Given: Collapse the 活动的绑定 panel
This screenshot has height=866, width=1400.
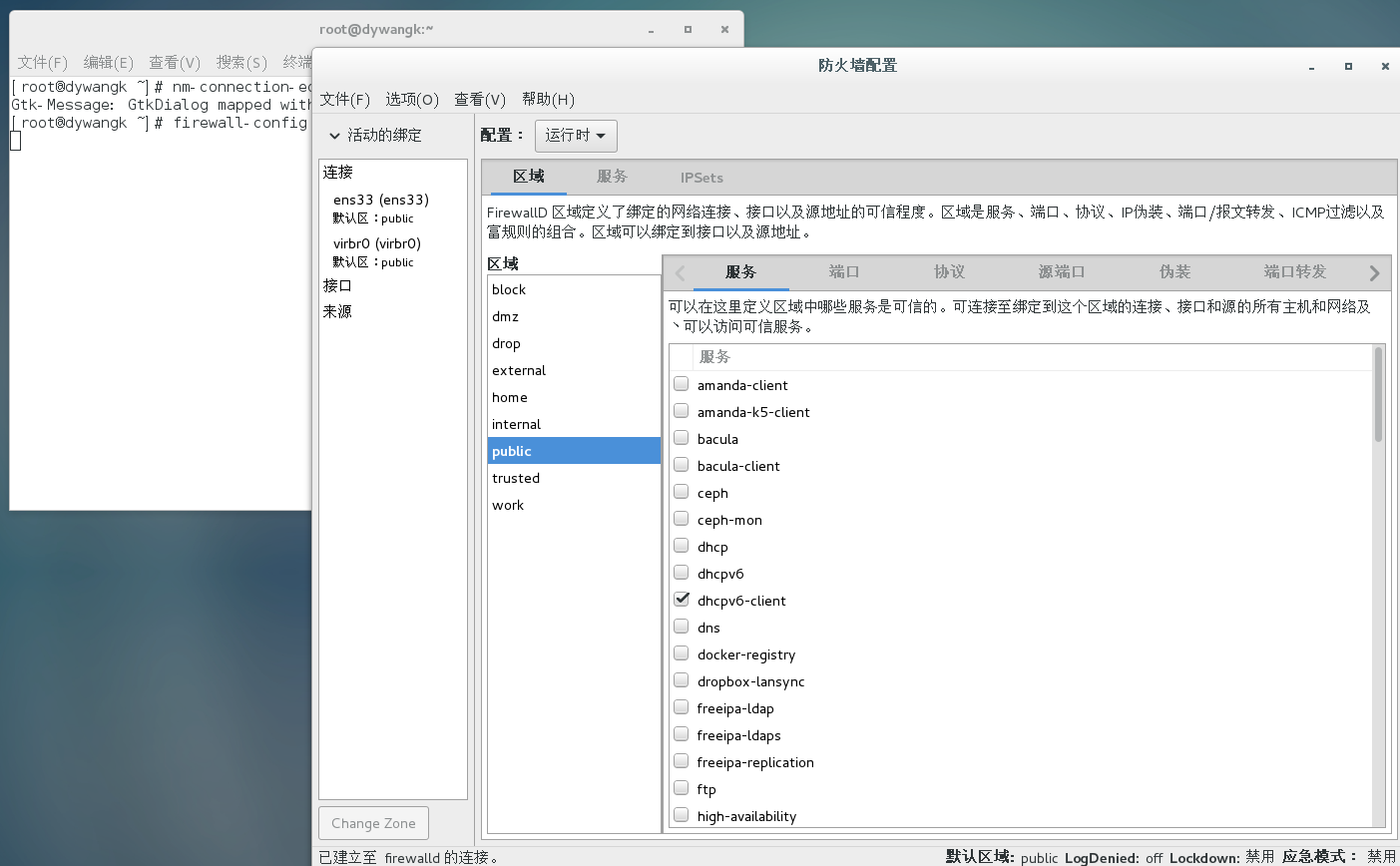Looking at the screenshot, I should click(x=335, y=136).
